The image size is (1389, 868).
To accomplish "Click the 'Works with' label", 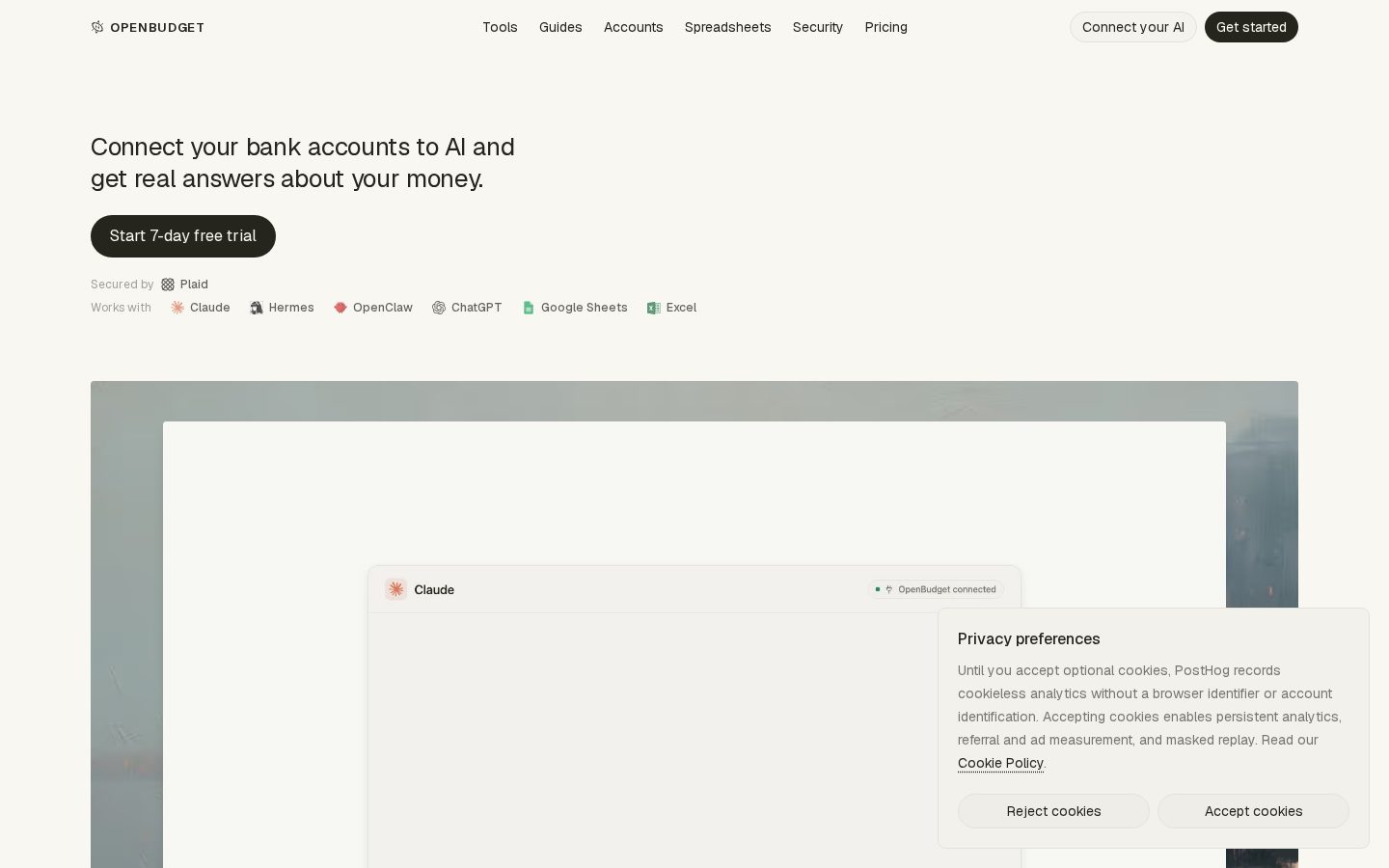I will (x=121, y=308).
